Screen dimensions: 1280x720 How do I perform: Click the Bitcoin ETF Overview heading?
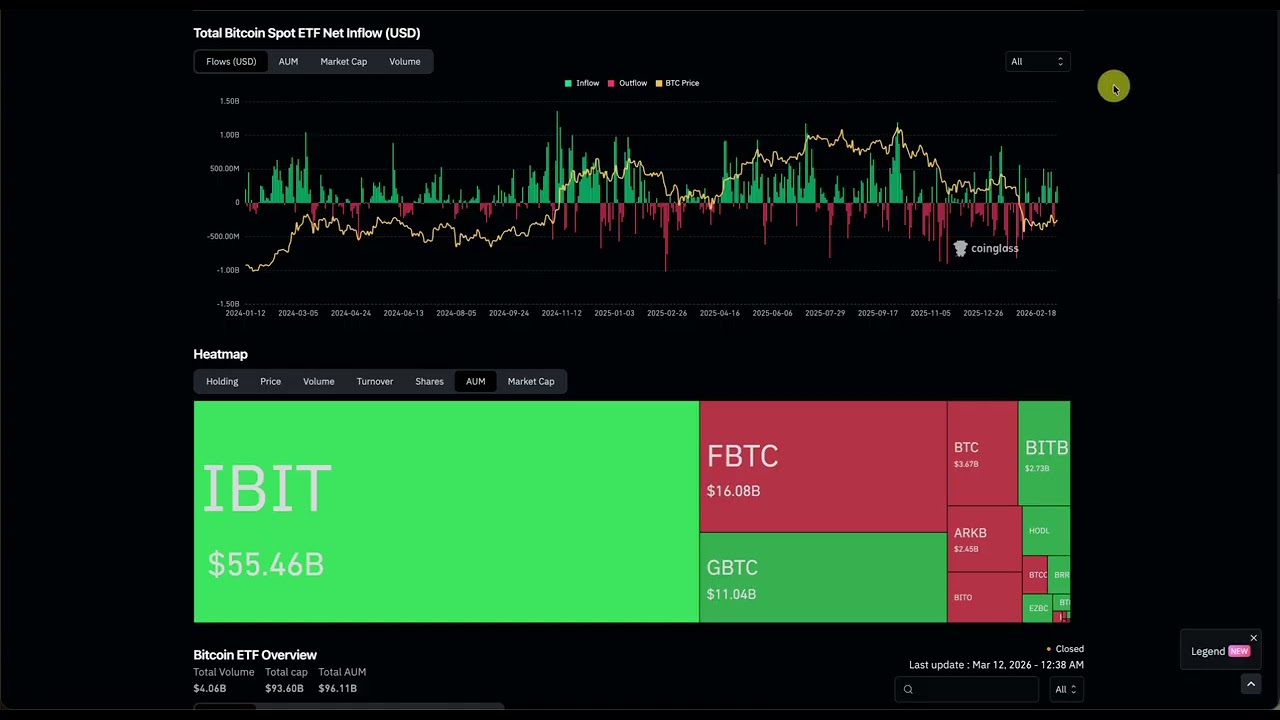(x=255, y=655)
